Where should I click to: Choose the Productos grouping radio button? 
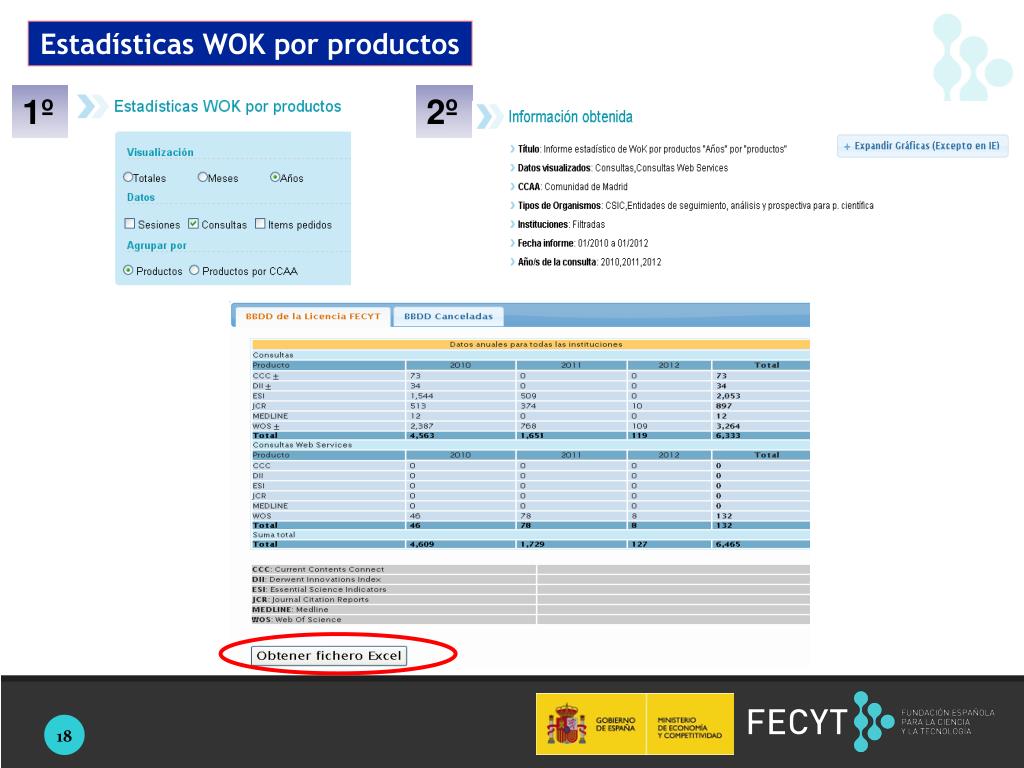click(x=128, y=270)
